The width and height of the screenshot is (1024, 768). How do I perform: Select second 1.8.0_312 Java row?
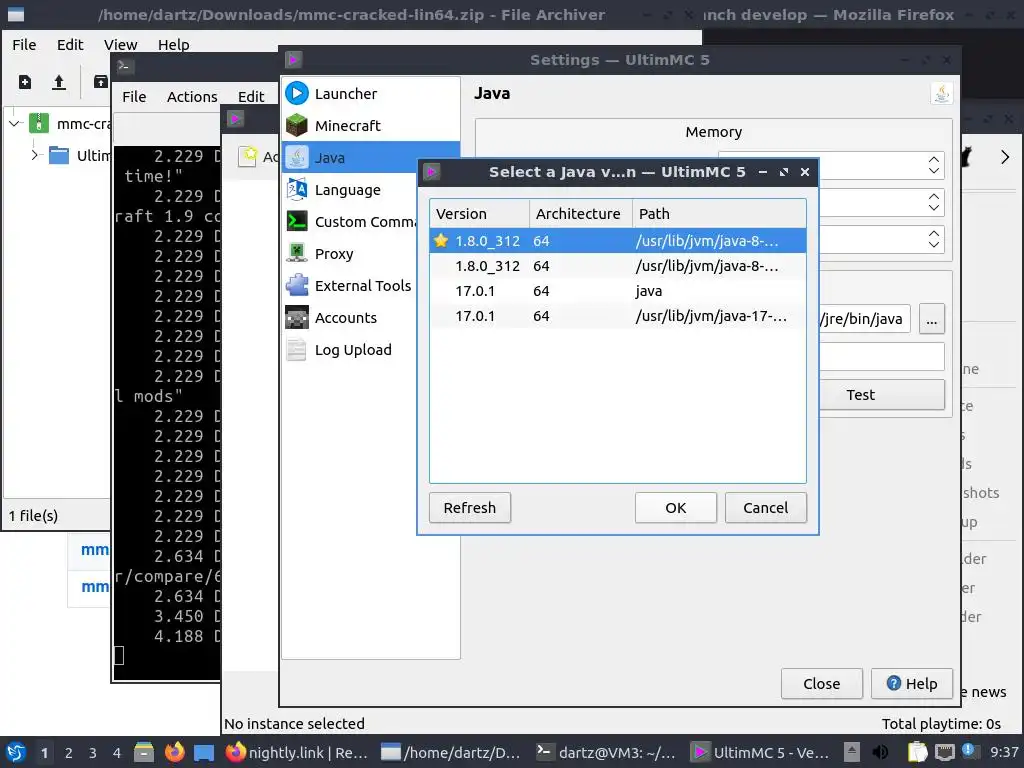618,266
